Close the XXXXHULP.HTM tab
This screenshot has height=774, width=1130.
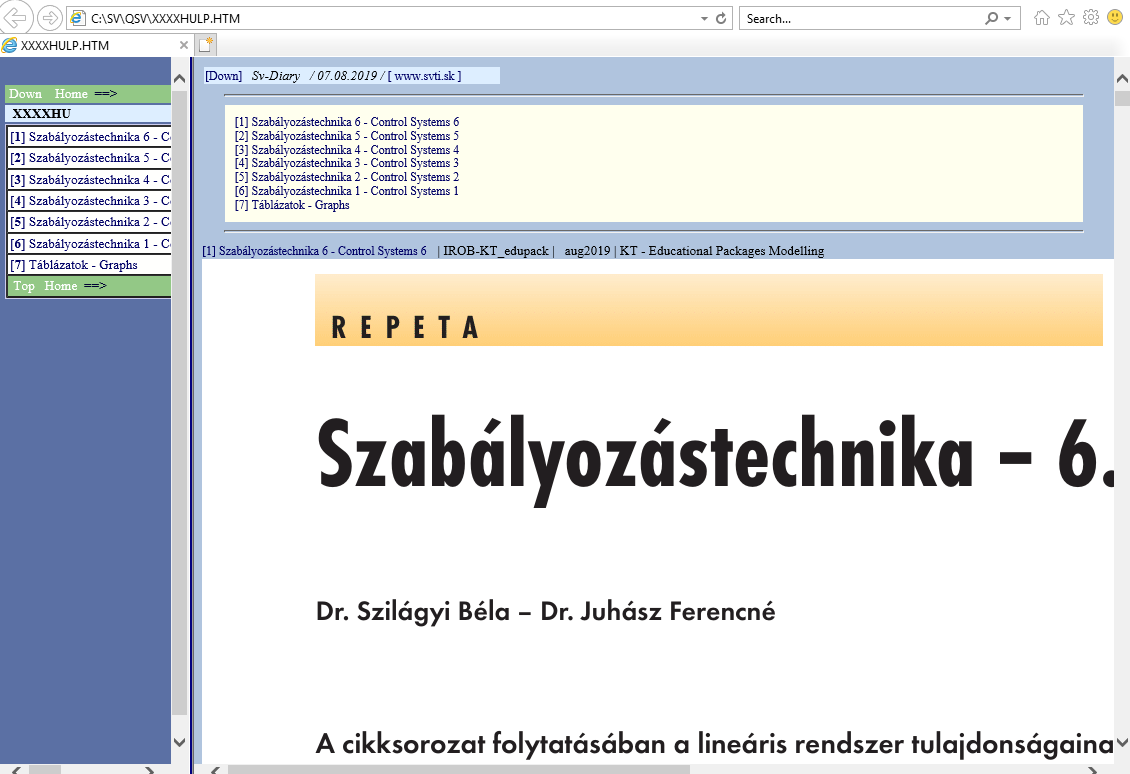184,45
